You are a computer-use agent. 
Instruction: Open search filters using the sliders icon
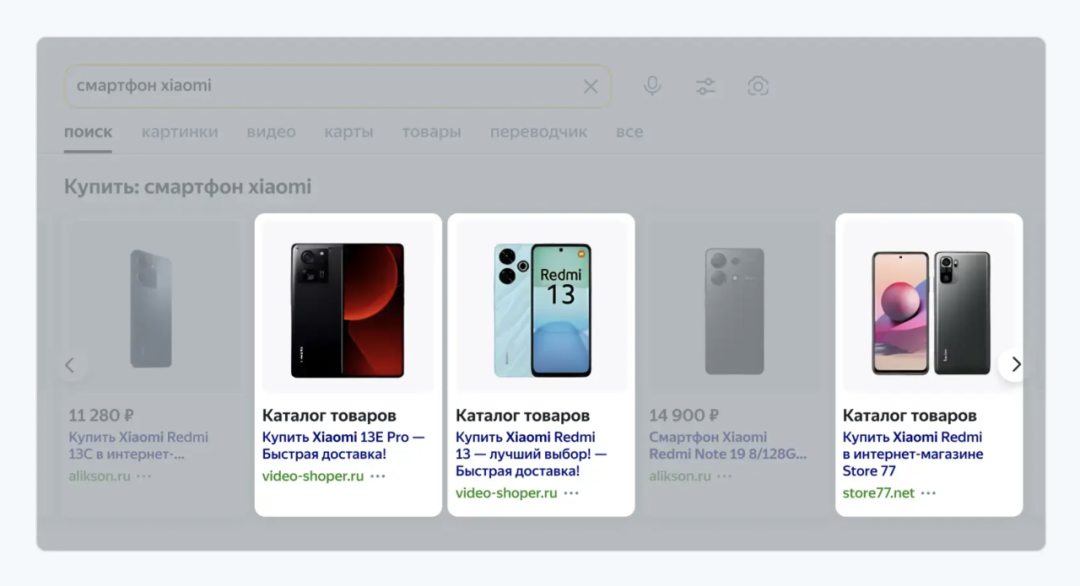click(705, 86)
